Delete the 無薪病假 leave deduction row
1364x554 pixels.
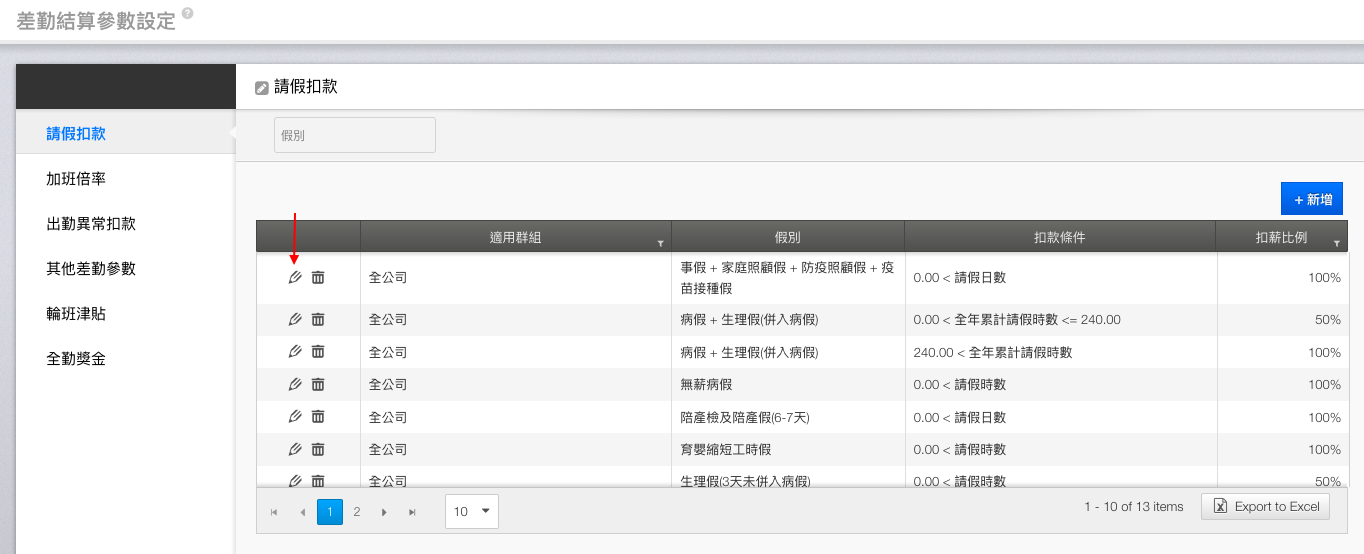(318, 384)
